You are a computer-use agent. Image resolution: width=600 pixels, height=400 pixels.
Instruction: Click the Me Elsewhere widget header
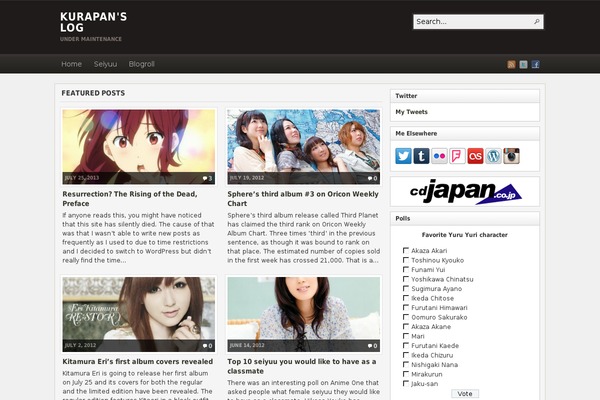point(465,134)
